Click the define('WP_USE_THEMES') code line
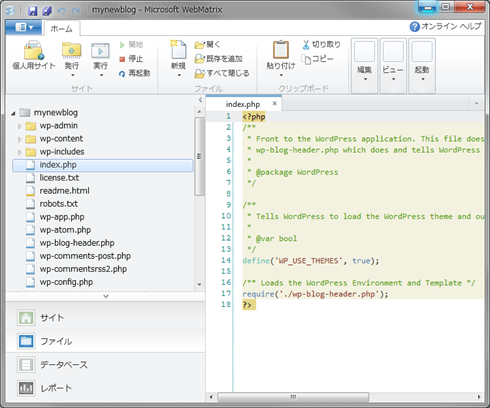Screen dimensions: 490x408 coord(311,261)
